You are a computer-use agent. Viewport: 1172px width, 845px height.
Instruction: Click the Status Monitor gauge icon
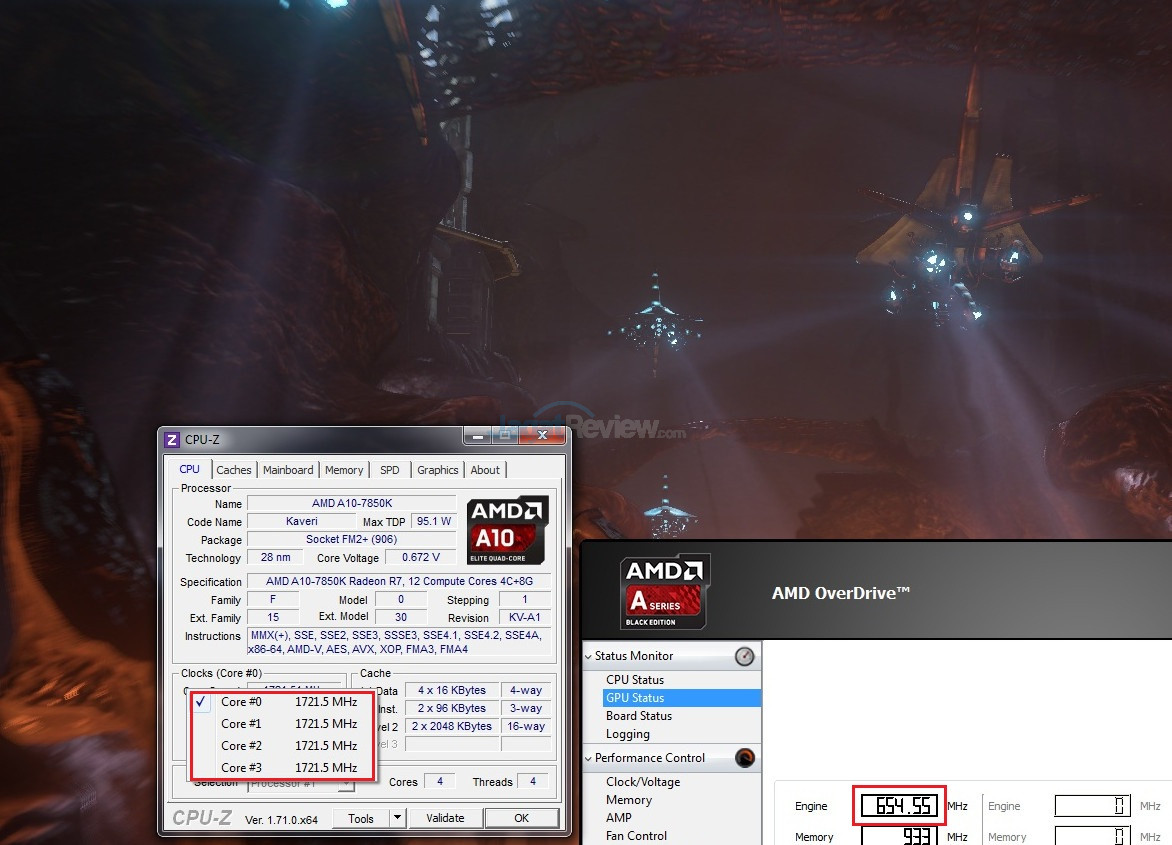click(x=744, y=656)
